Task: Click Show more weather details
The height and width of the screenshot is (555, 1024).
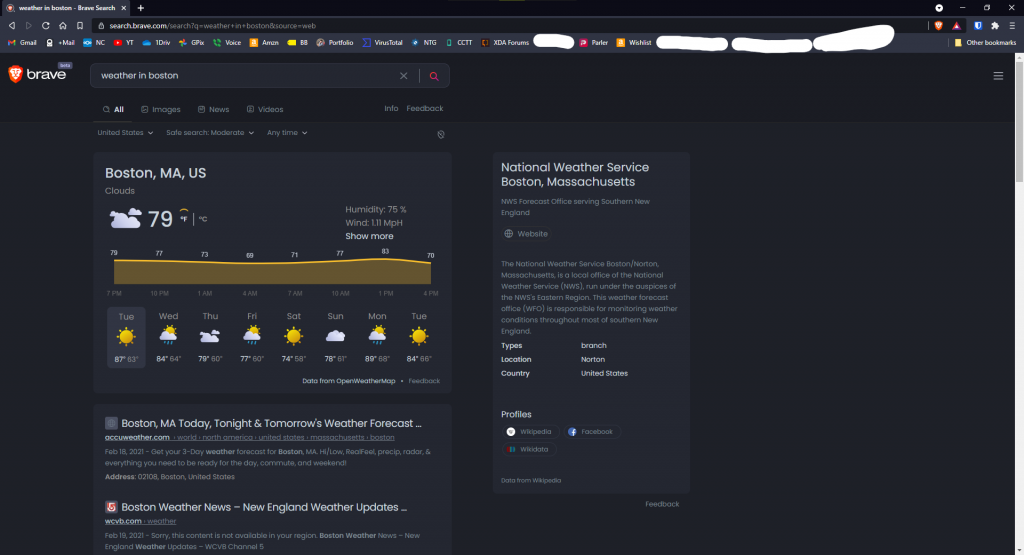Action: [x=370, y=236]
